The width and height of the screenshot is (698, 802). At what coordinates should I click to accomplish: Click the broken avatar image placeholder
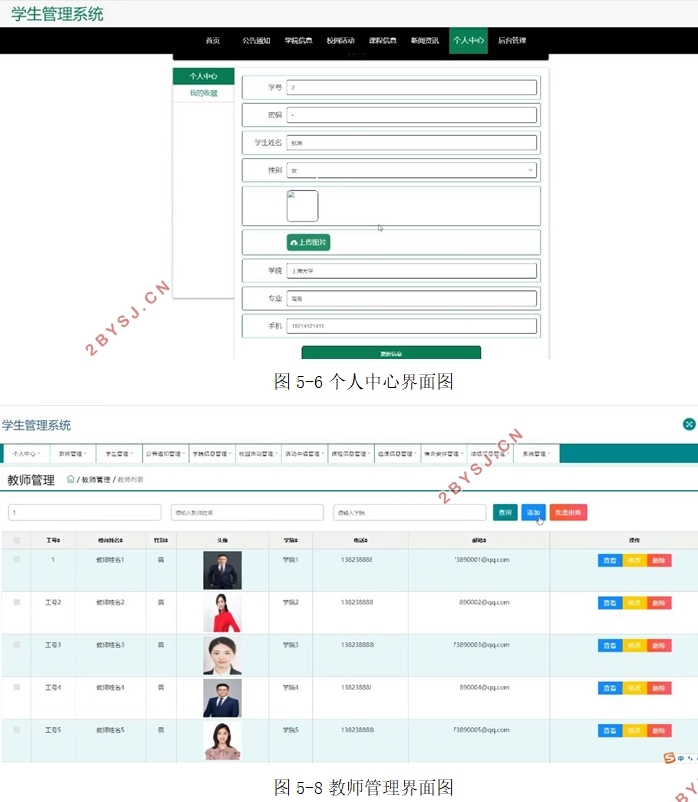(302, 206)
